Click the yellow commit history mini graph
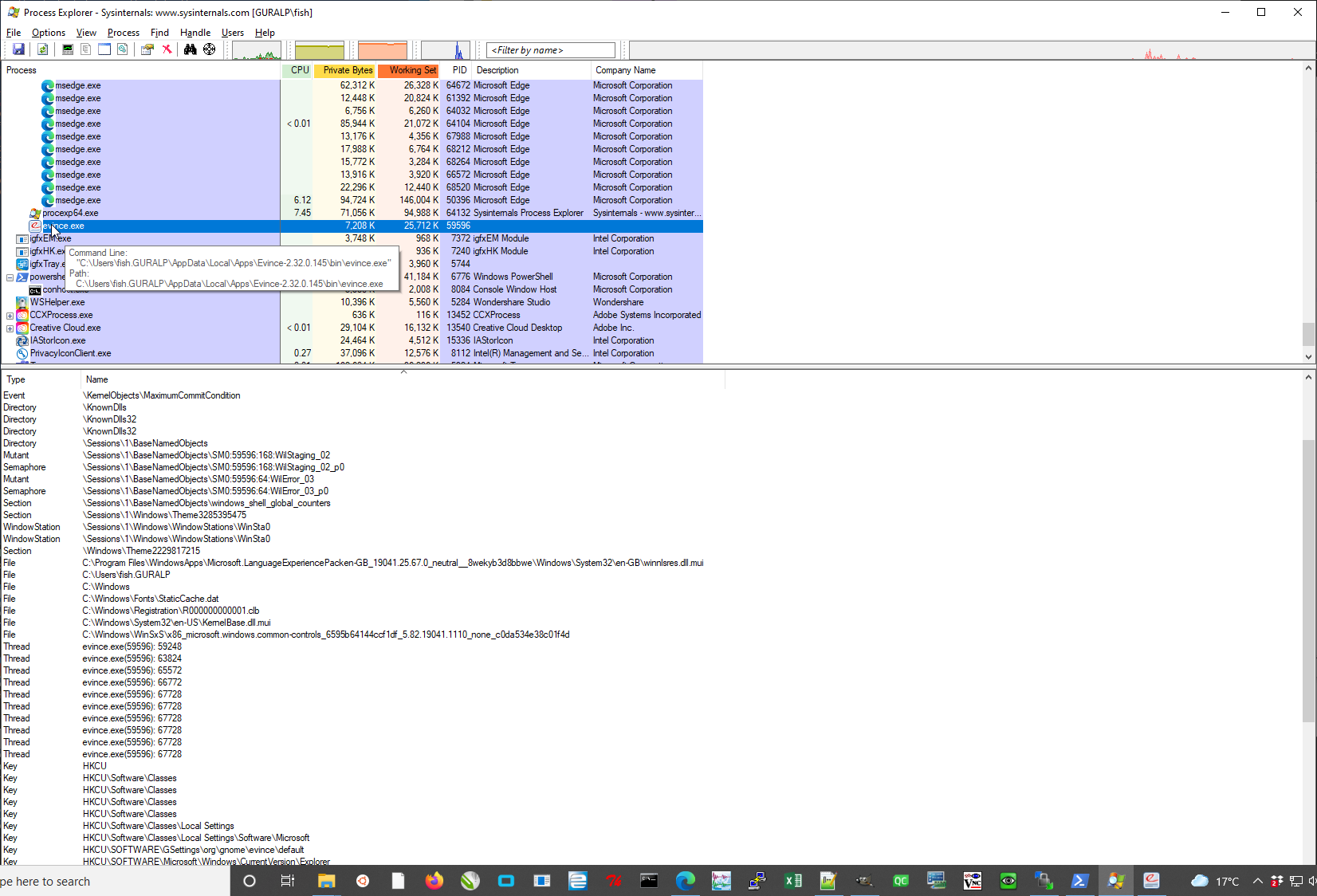Image resolution: width=1317 pixels, height=896 pixels. pyautogui.click(x=320, y=50)
